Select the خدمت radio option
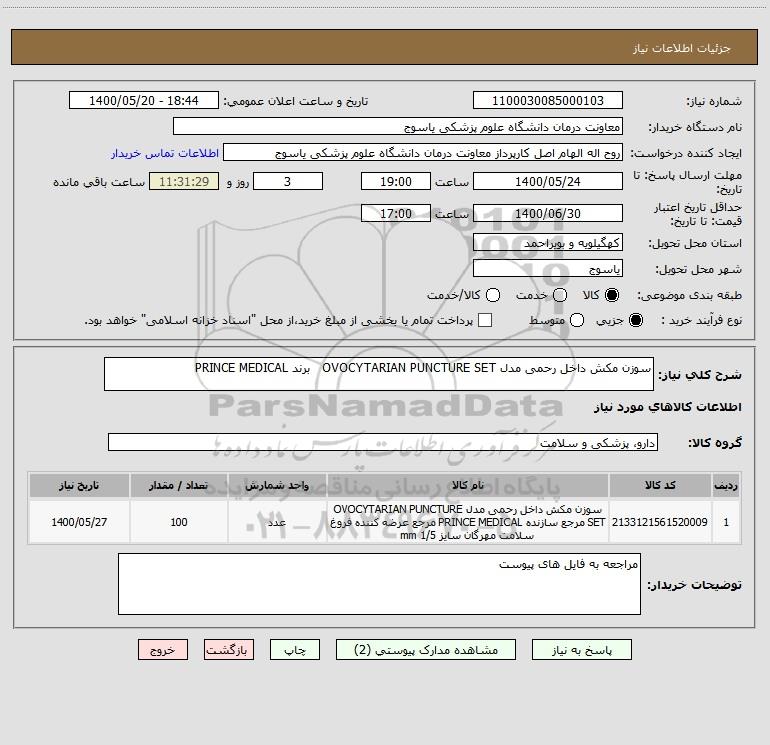This screenshot has height=745, width=770. tap(560, 295)
